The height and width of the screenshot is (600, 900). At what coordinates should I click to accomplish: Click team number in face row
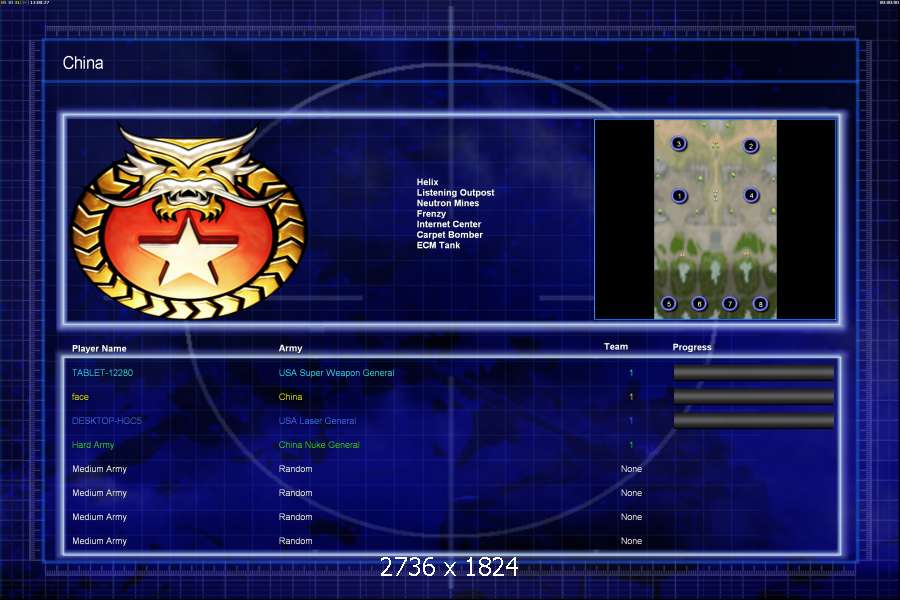point(631,397)
